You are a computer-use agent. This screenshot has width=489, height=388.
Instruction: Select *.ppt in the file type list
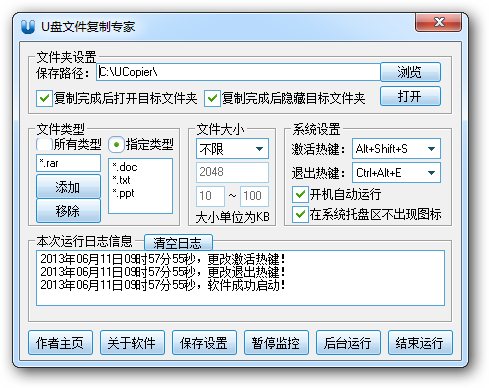(123, 193)
